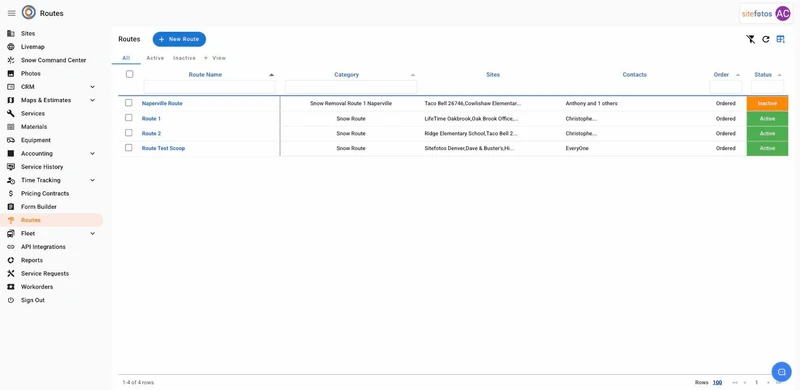The image size is (800, 390).
Task: Clear filters with the funnel-off icon
Action: 751,39
